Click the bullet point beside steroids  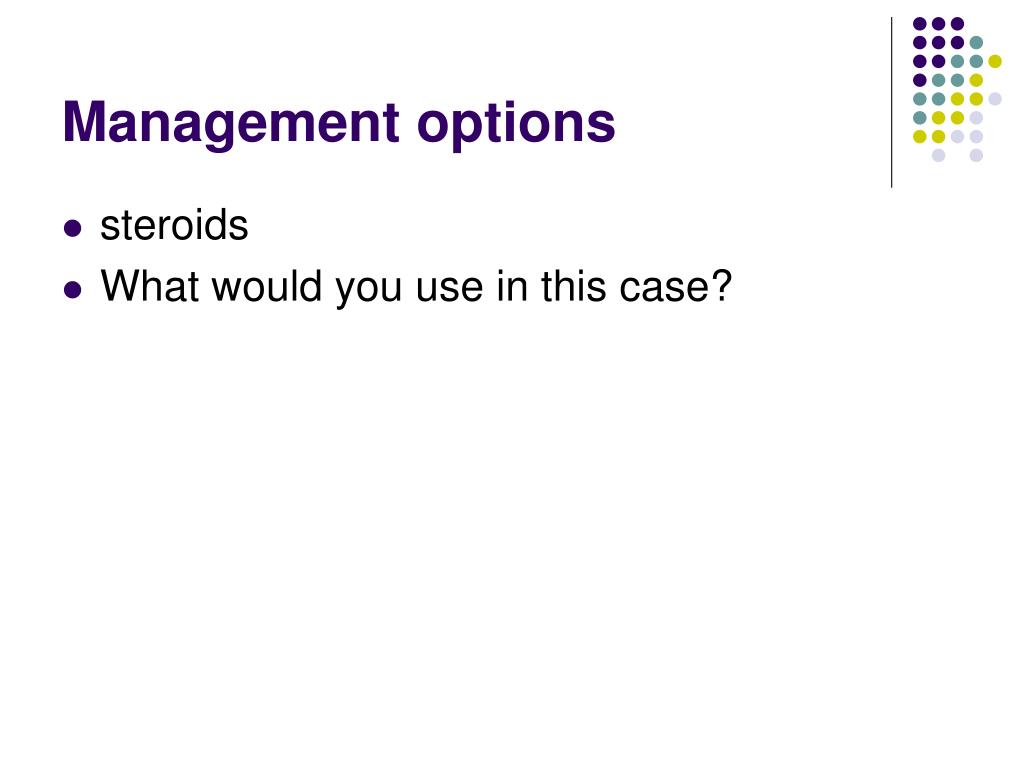(x=72, y=228)
